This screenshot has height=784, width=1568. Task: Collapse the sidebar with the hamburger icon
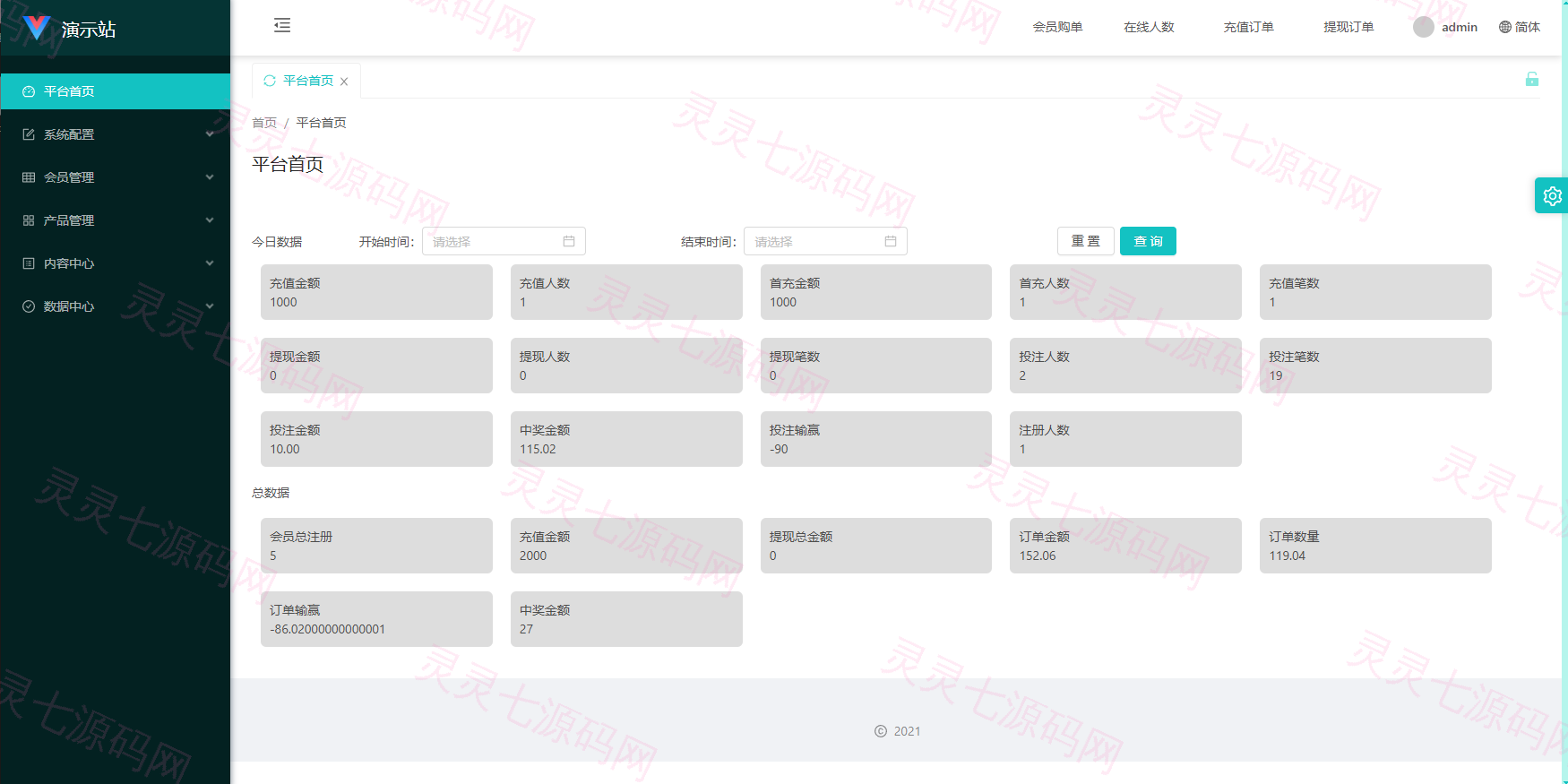[282, 25]
